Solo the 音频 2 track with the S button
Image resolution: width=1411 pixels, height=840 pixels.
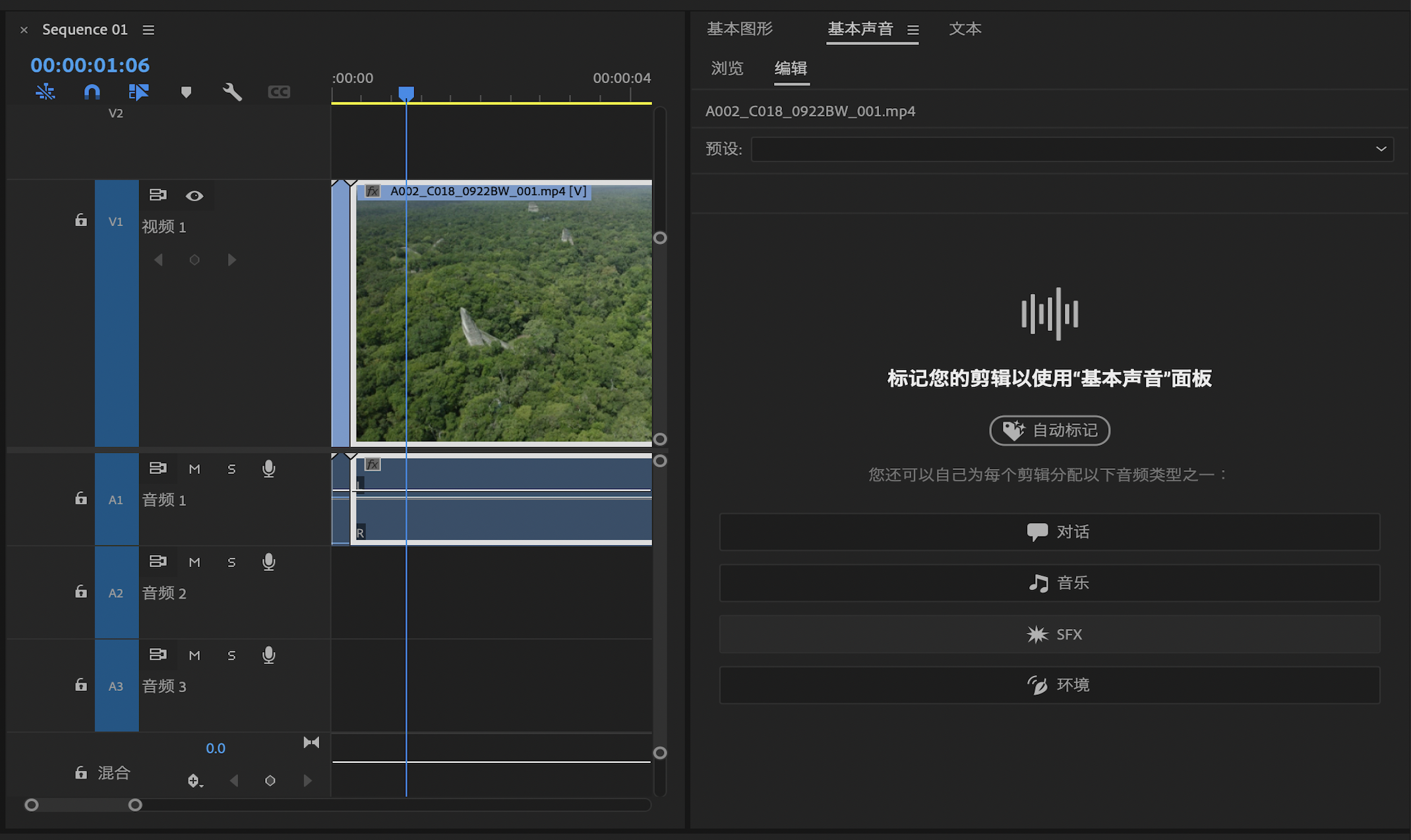[231, 562]
